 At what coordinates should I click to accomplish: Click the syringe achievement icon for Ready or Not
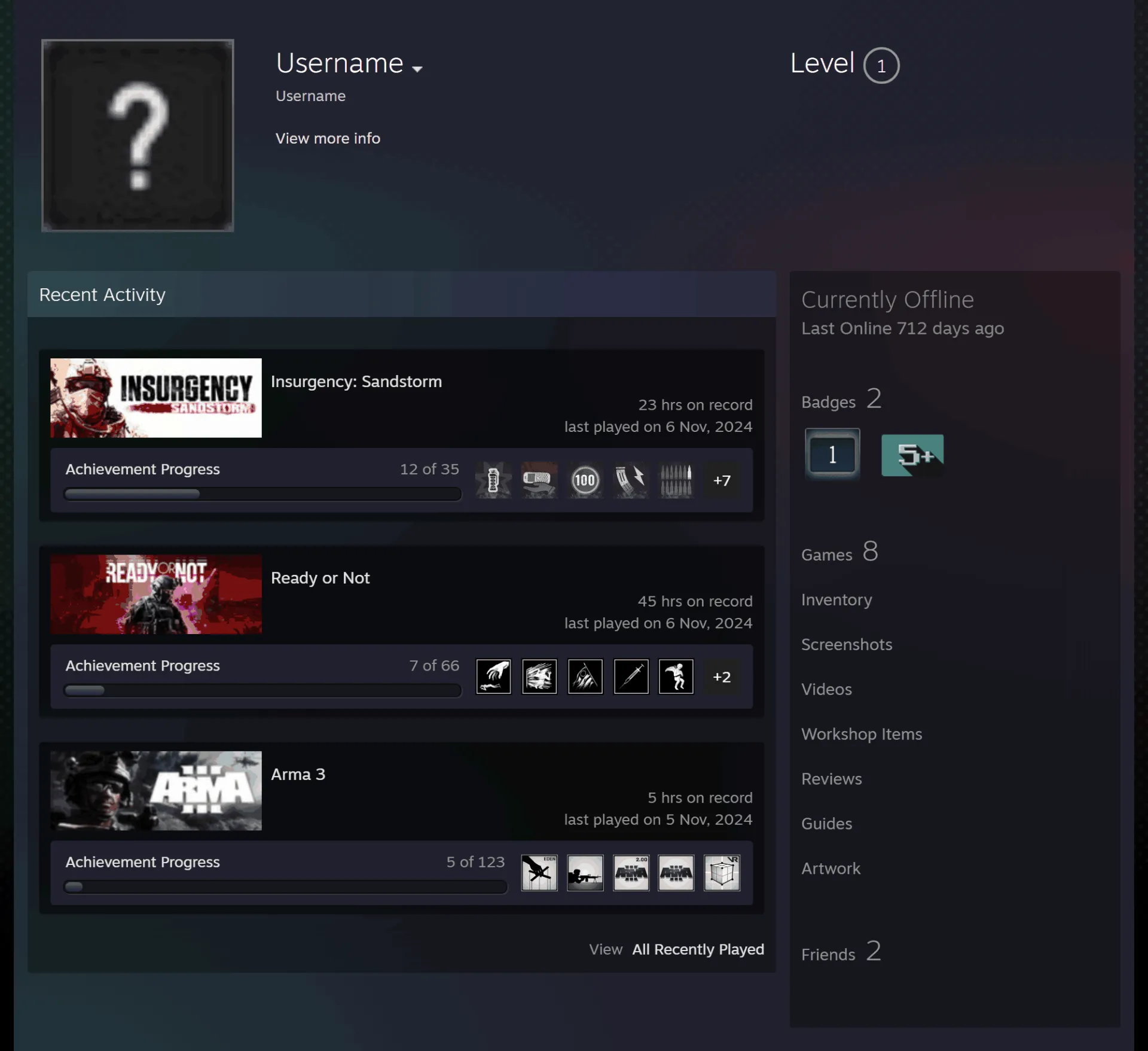point(631,677)
